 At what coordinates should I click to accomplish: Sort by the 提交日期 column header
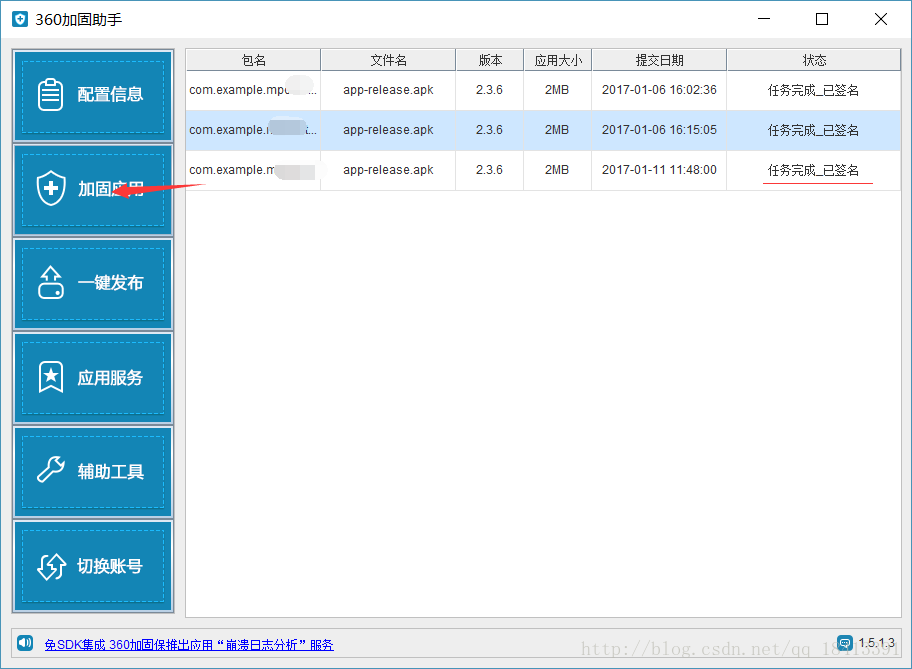(659, 60)
